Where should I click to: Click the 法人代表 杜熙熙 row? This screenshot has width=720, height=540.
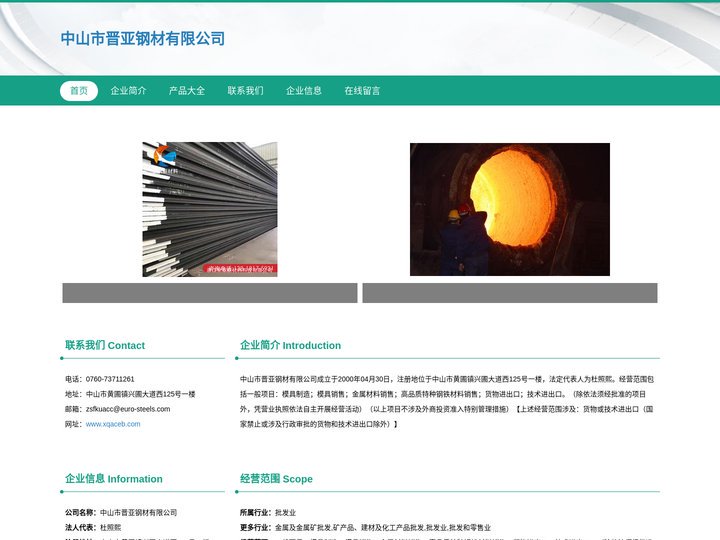pyautogui.click(x=93, y=528)
